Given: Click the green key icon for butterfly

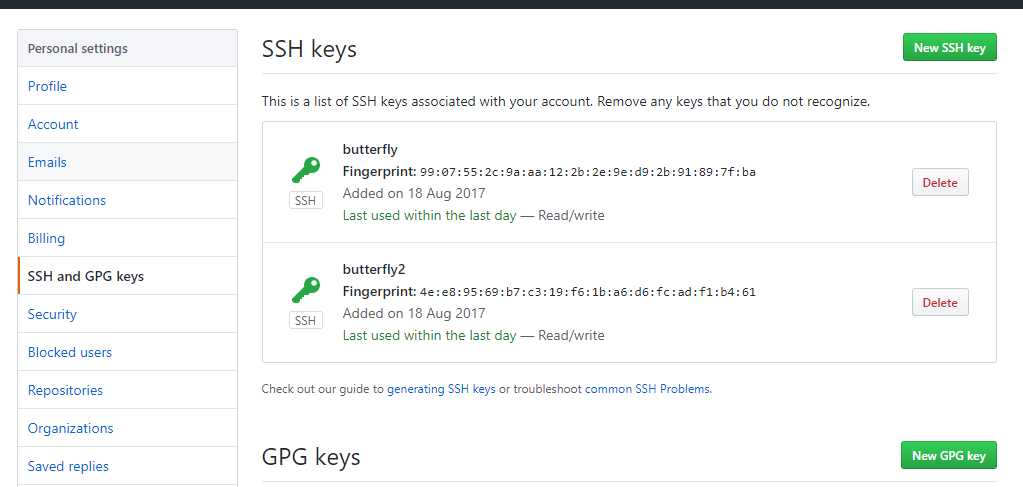Looking at the screenshot, I should (x=305, y=170).
